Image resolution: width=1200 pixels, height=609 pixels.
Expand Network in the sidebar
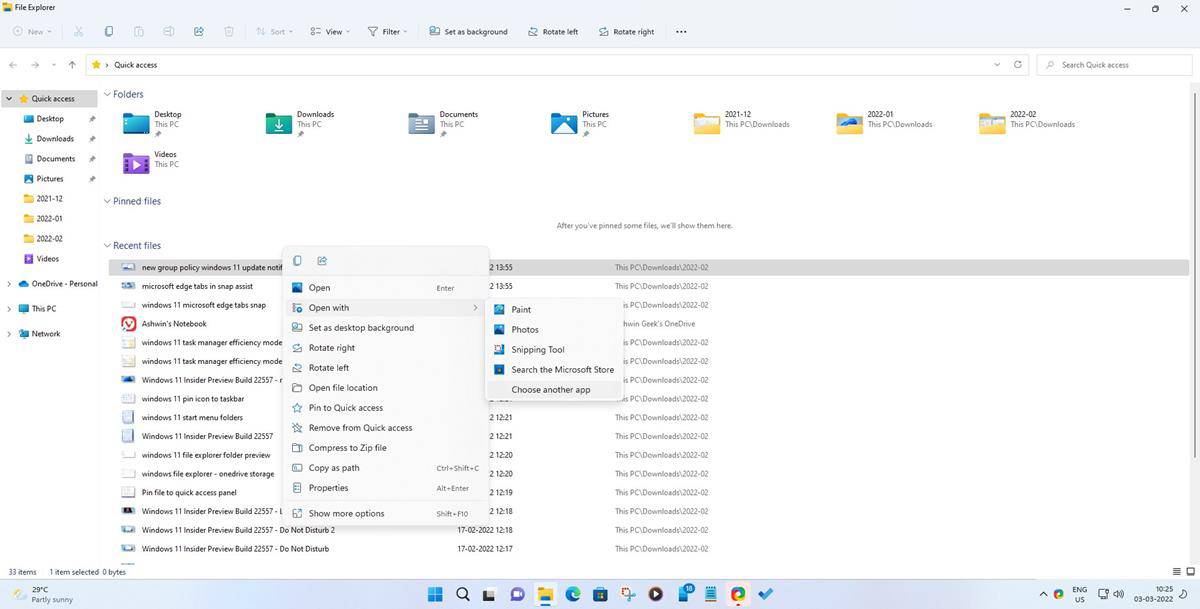[10, 333]
